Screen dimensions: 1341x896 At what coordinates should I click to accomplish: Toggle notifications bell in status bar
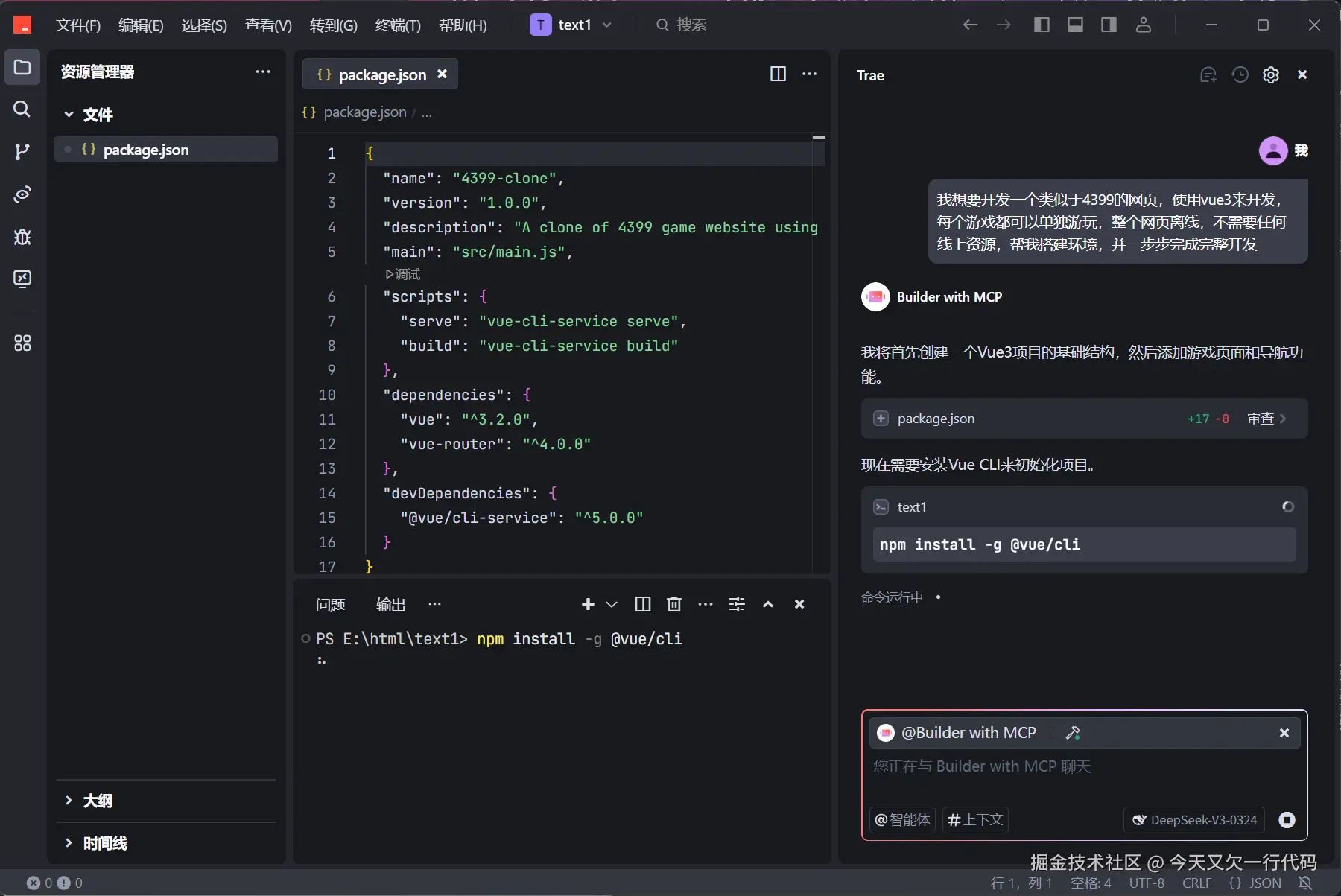(1305, 883)
